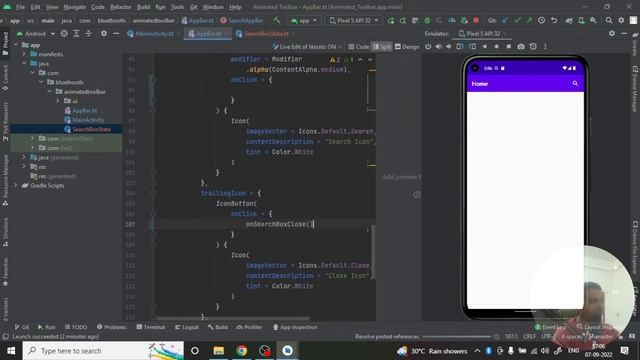Switch editor to Design view
Screen dimensions: 640x360
407,47
